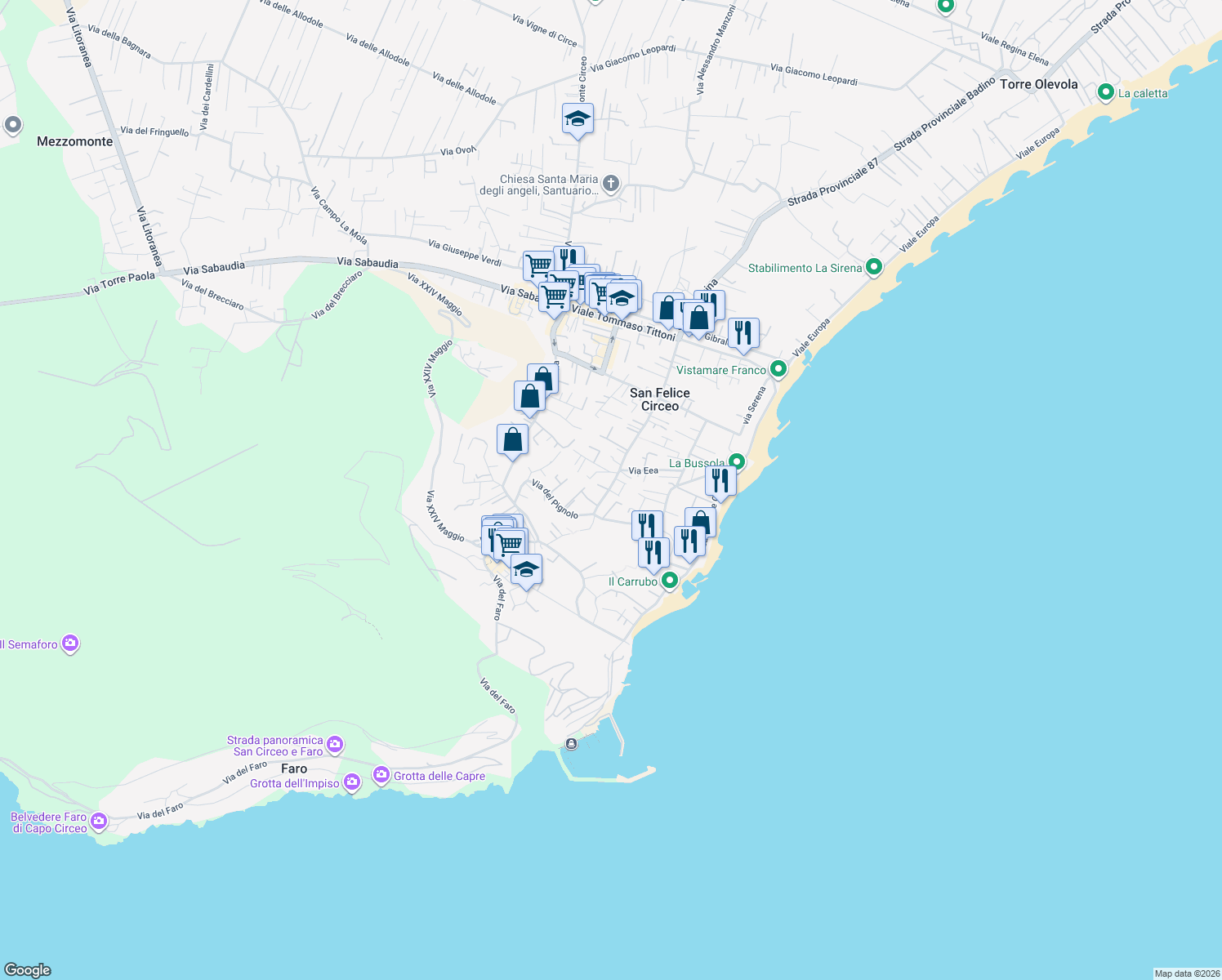Open the lone shopping bag pin below San Felice Circeo

click(513, 439)
